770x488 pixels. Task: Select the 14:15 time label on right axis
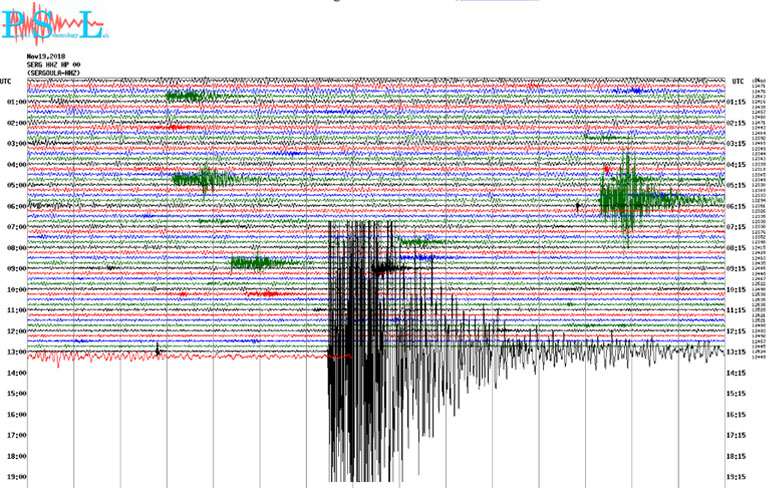pyautogui.click(x=737, y=373)
